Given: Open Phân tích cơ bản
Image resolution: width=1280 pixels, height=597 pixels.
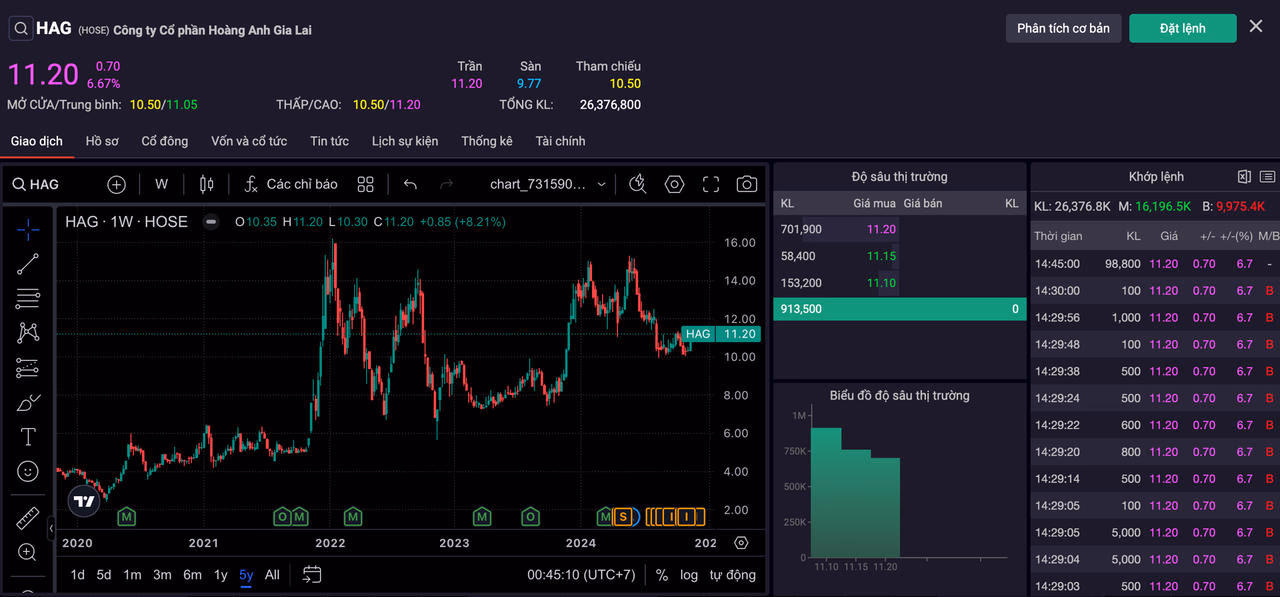Looking at the screenshot, I should 1063,28.
